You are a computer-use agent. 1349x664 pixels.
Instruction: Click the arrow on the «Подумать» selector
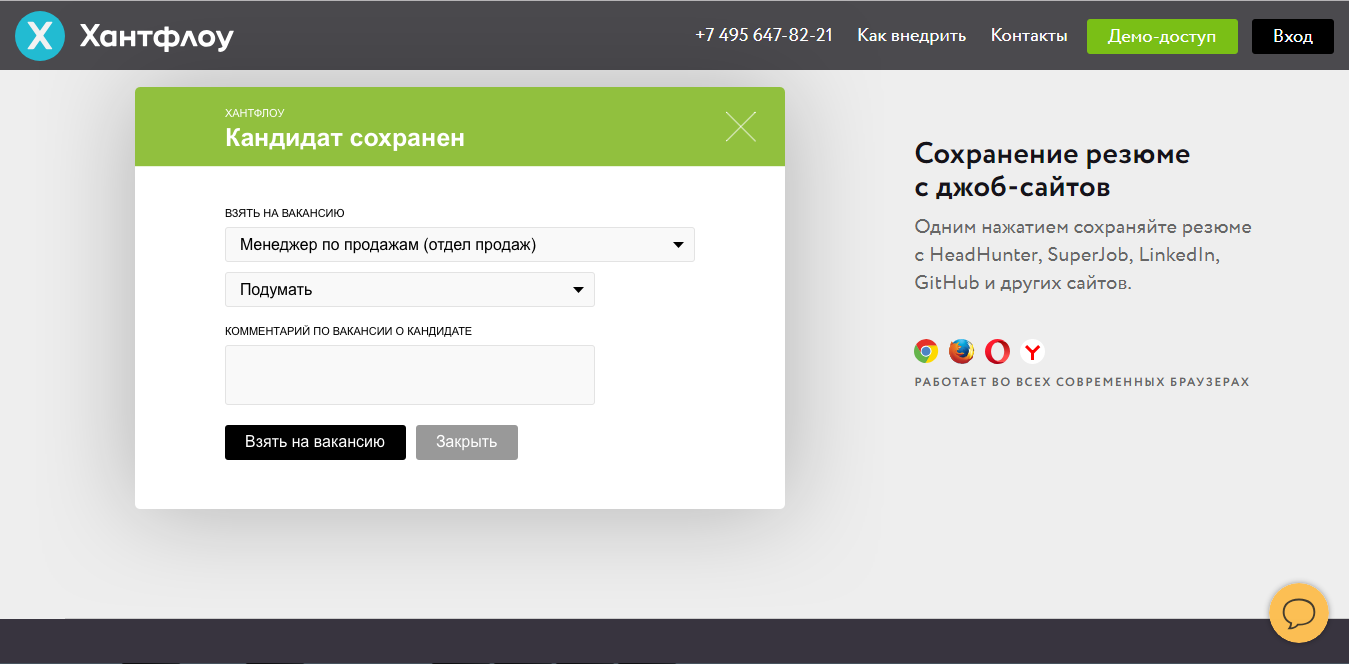click(x=578, y=289)
